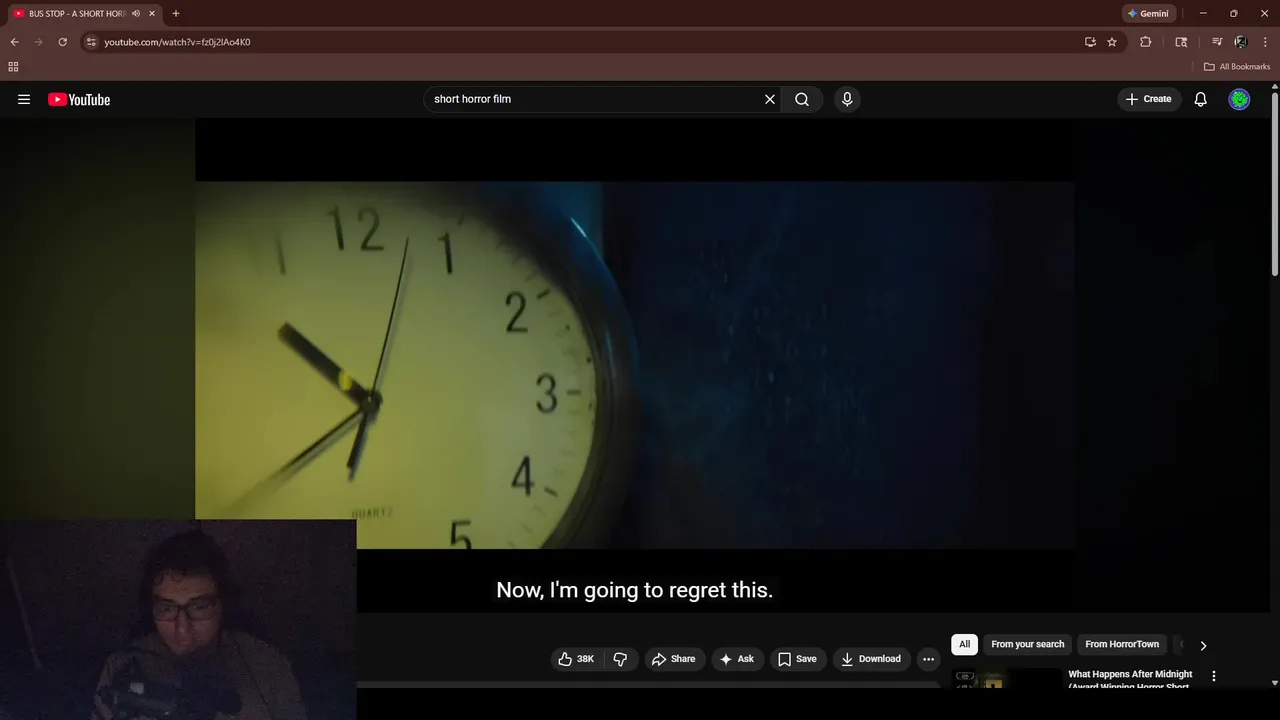Open the Extensions puzzle icon

[x=1146, y=42]
